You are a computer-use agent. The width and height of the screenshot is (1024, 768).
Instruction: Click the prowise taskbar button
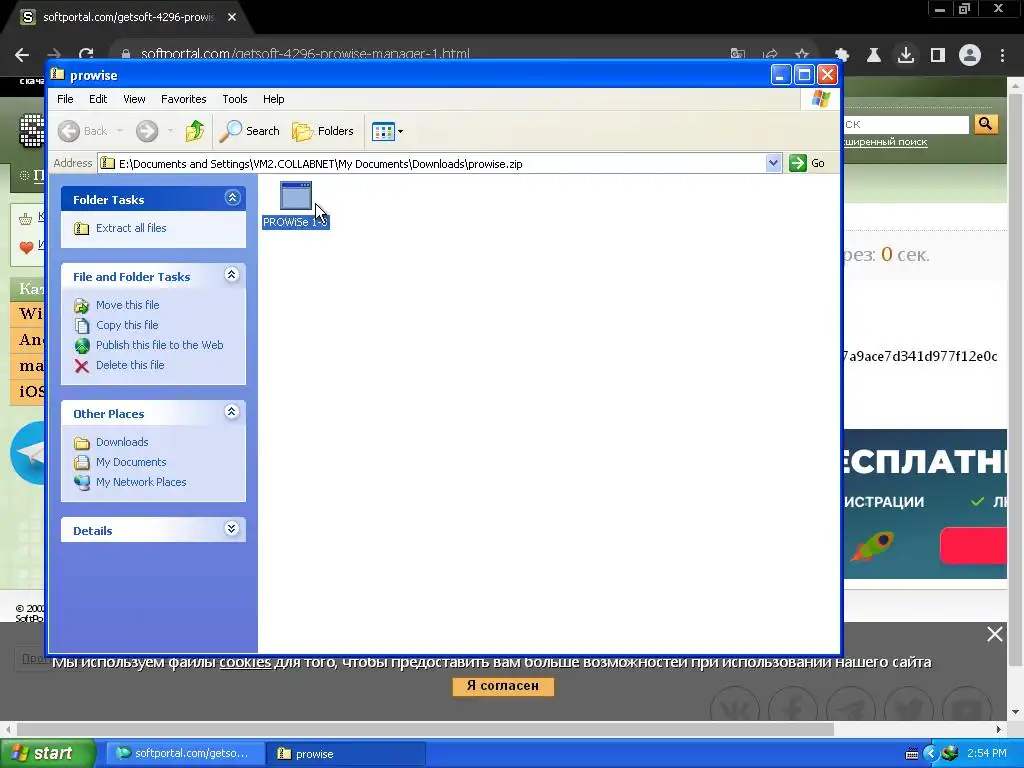coord(346,754)
